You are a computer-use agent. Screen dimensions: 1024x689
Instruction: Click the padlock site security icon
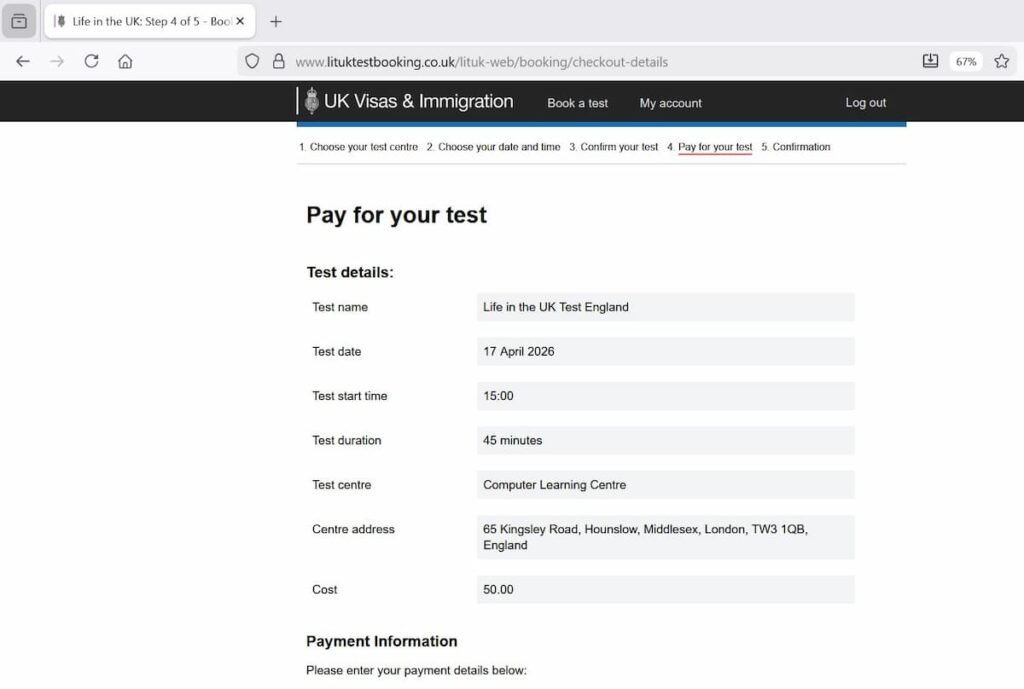[x=278, y=61]
